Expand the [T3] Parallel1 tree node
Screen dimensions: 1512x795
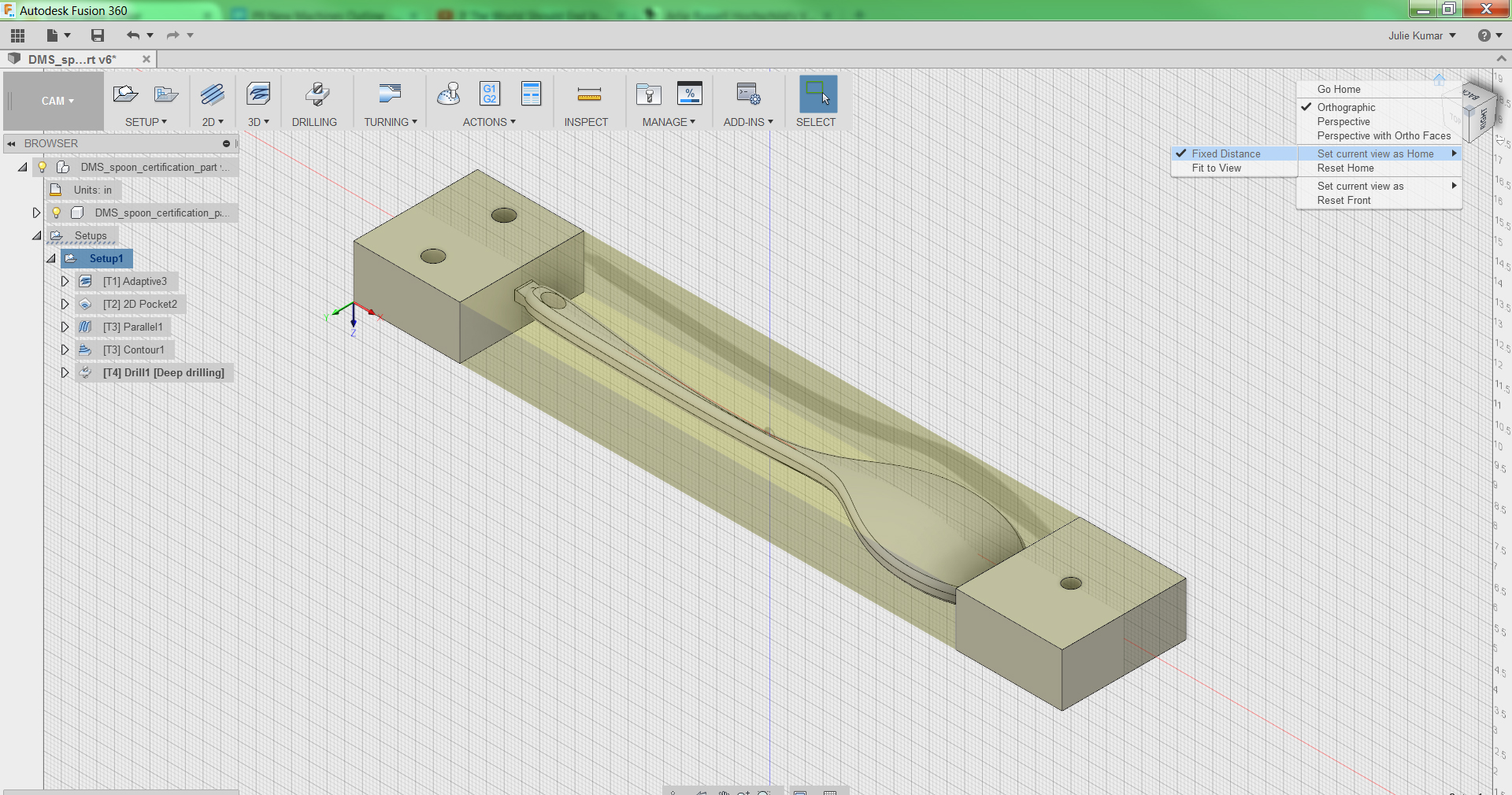65,327
